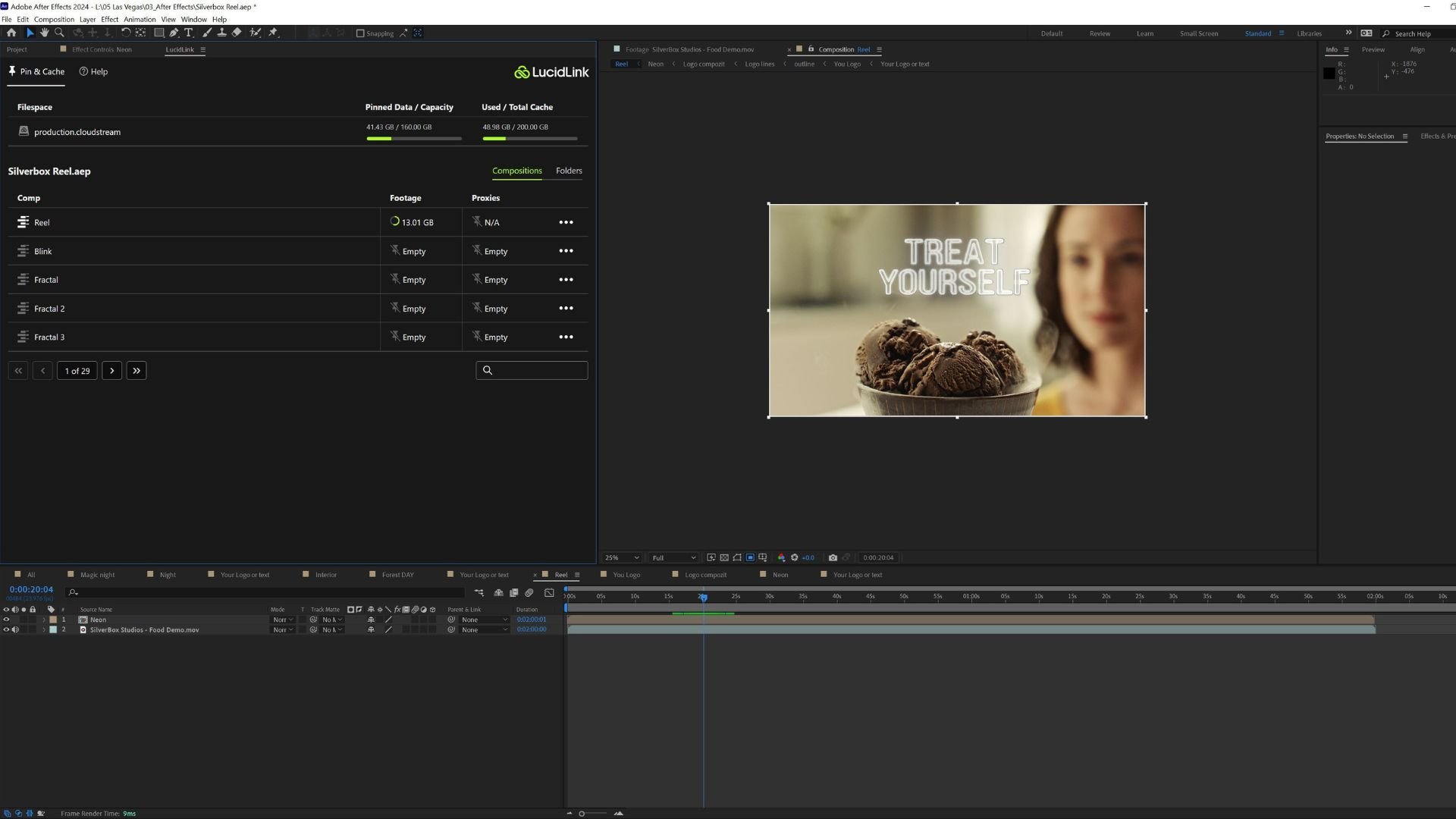Open the Full resolution dropdown
1456x819 pixels.
(x=673, y=557)
